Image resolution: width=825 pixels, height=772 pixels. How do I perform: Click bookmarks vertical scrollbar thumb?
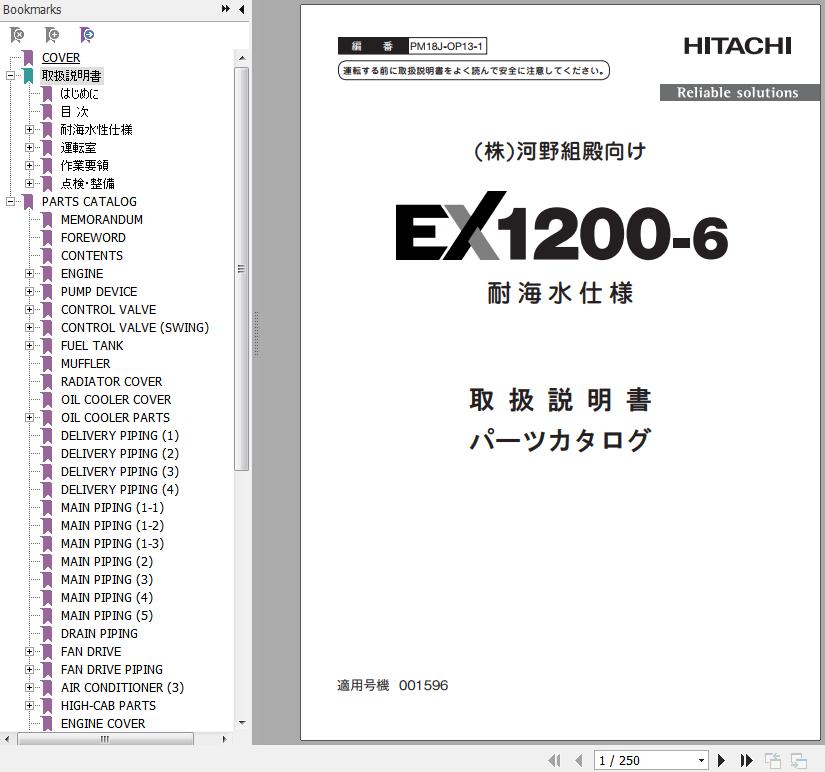[x=242, y=269]
